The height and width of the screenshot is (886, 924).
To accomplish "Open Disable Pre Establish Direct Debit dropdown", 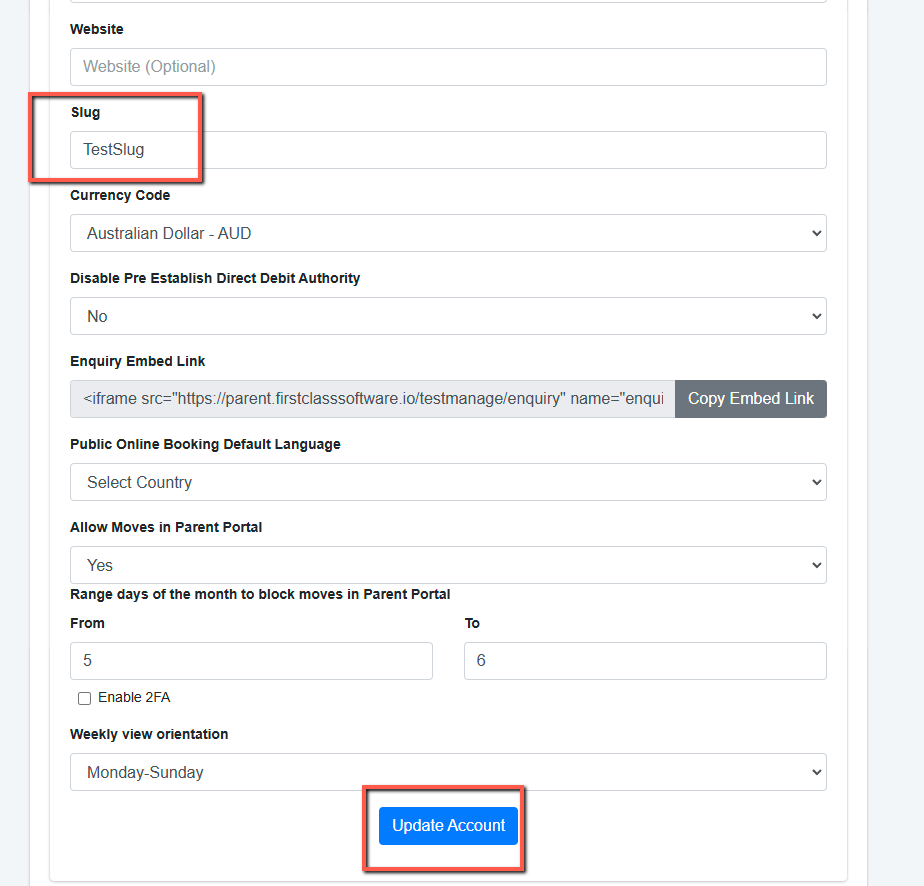I will 448,316.
